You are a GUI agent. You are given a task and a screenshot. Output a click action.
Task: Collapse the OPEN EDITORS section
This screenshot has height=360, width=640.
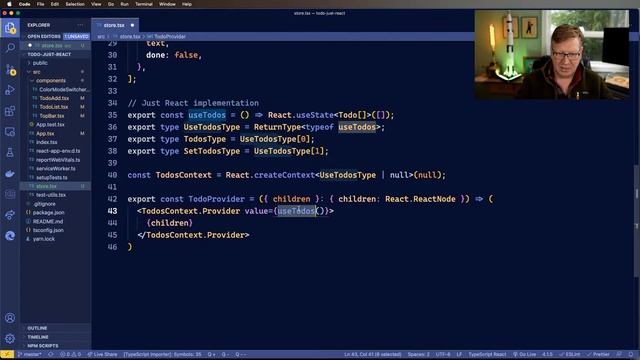tap(44, 36)
